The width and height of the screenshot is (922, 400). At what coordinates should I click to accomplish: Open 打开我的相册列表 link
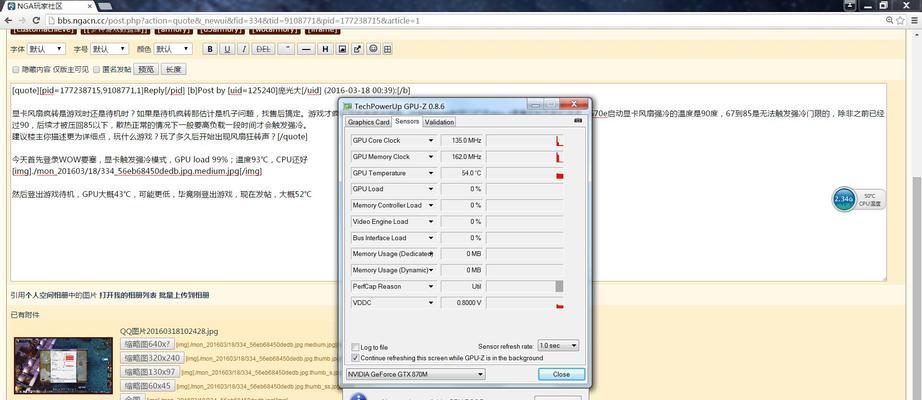[128, 295]
